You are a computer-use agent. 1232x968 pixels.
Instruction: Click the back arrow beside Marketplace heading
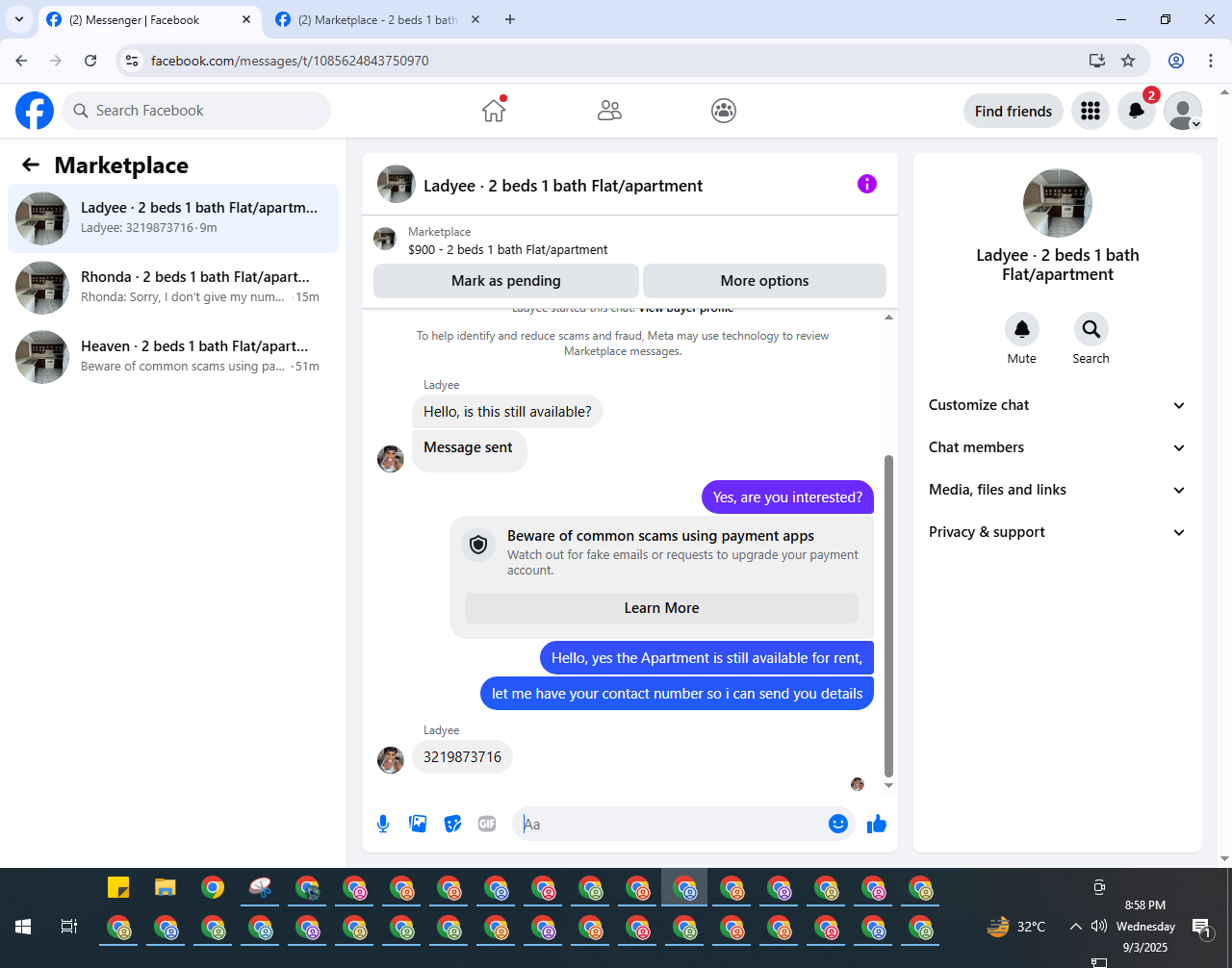tap(31, 165)
